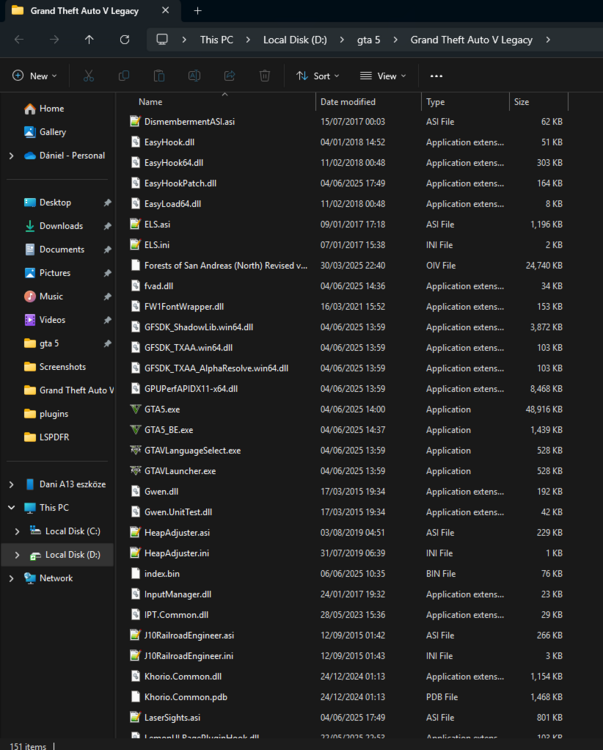This screenshot has width=603, height=750.
Task: Navigate to gta 5 breadcrumb
Action: [369, 40]
